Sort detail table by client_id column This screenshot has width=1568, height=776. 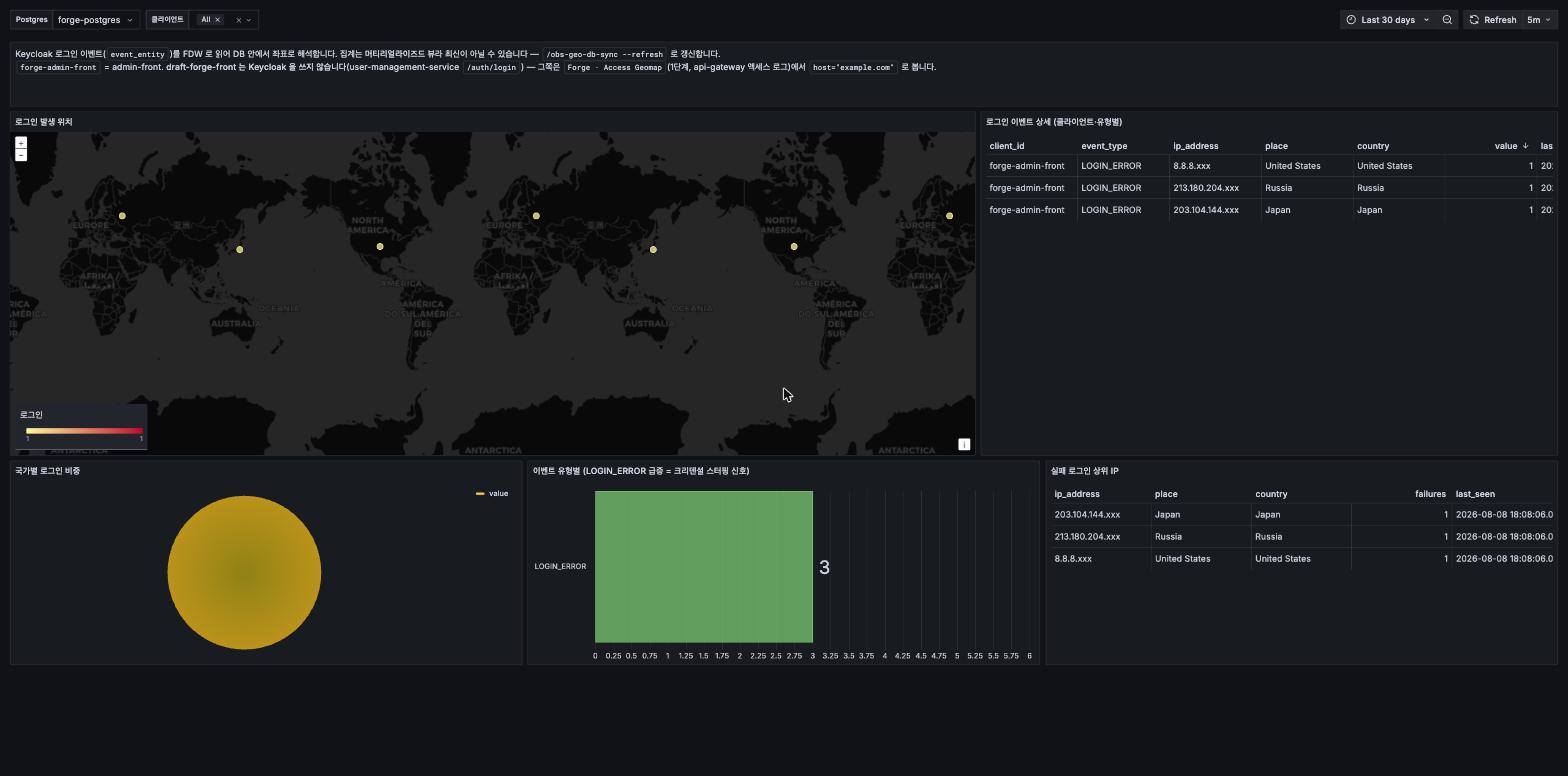point(1007,146)
